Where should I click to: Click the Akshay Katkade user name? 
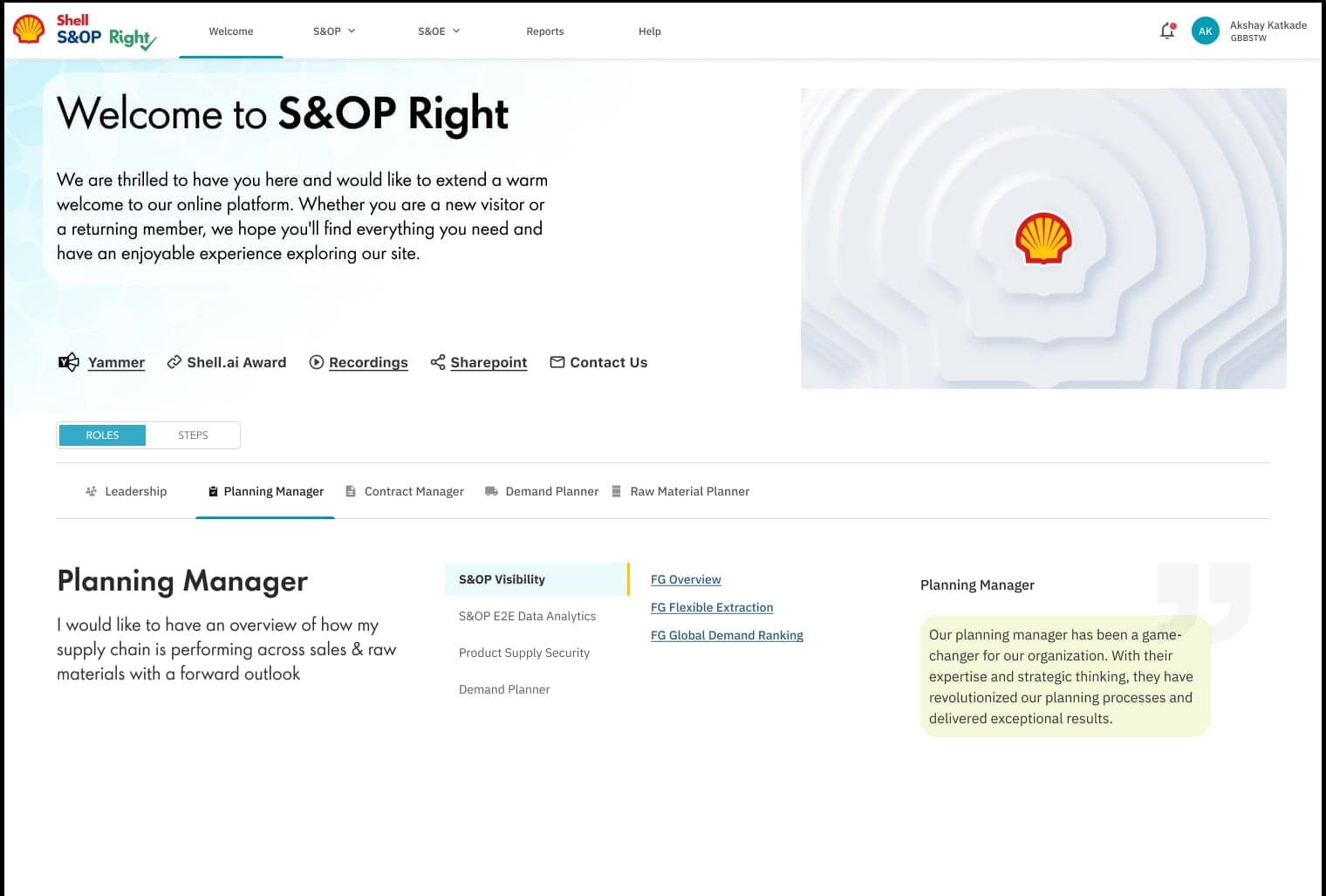pos(1268,25)
